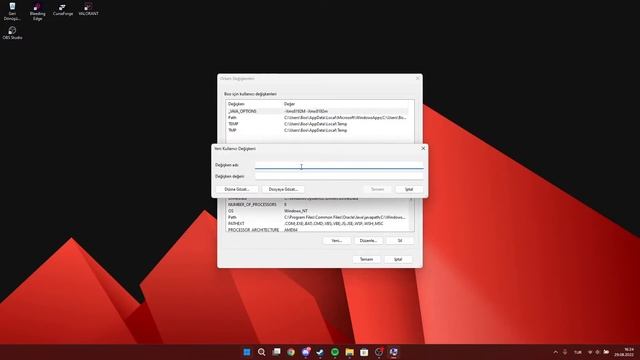Select the active System Properties taskbar icon
The width and height of the screenshot is (640, 360).
(x=393, y=352)
